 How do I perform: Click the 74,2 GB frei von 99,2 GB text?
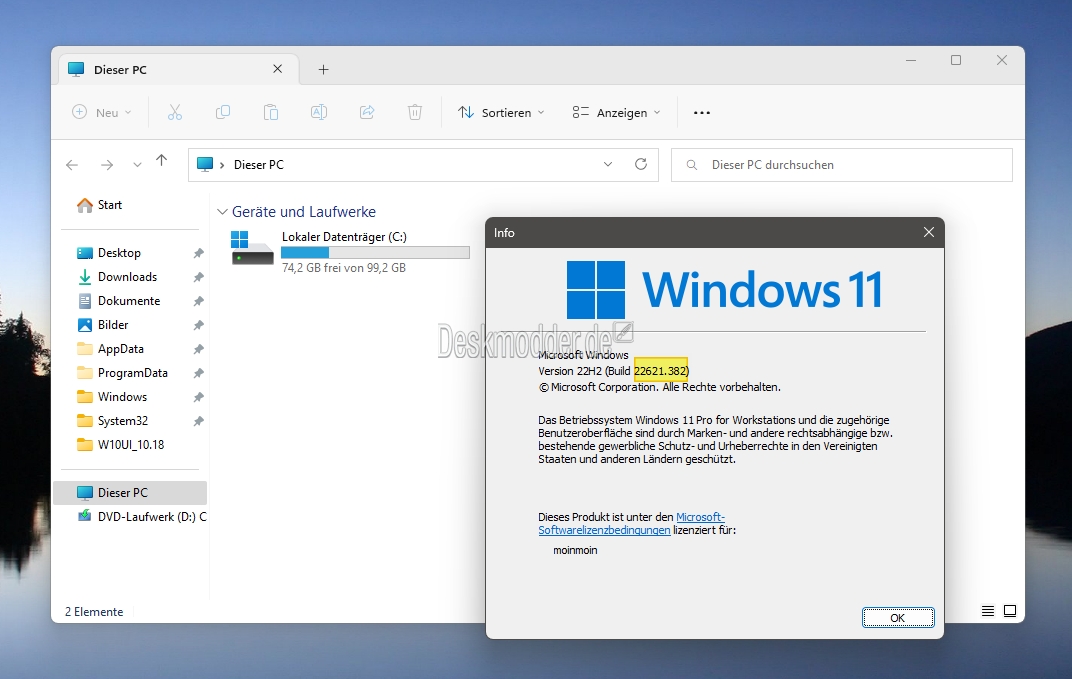[x=344, y=268]
